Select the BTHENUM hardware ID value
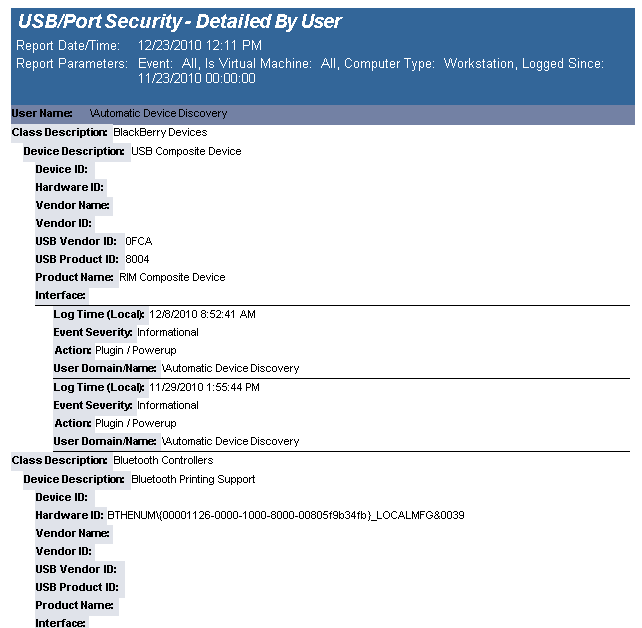642x628 pixels. tap(286, 515)
